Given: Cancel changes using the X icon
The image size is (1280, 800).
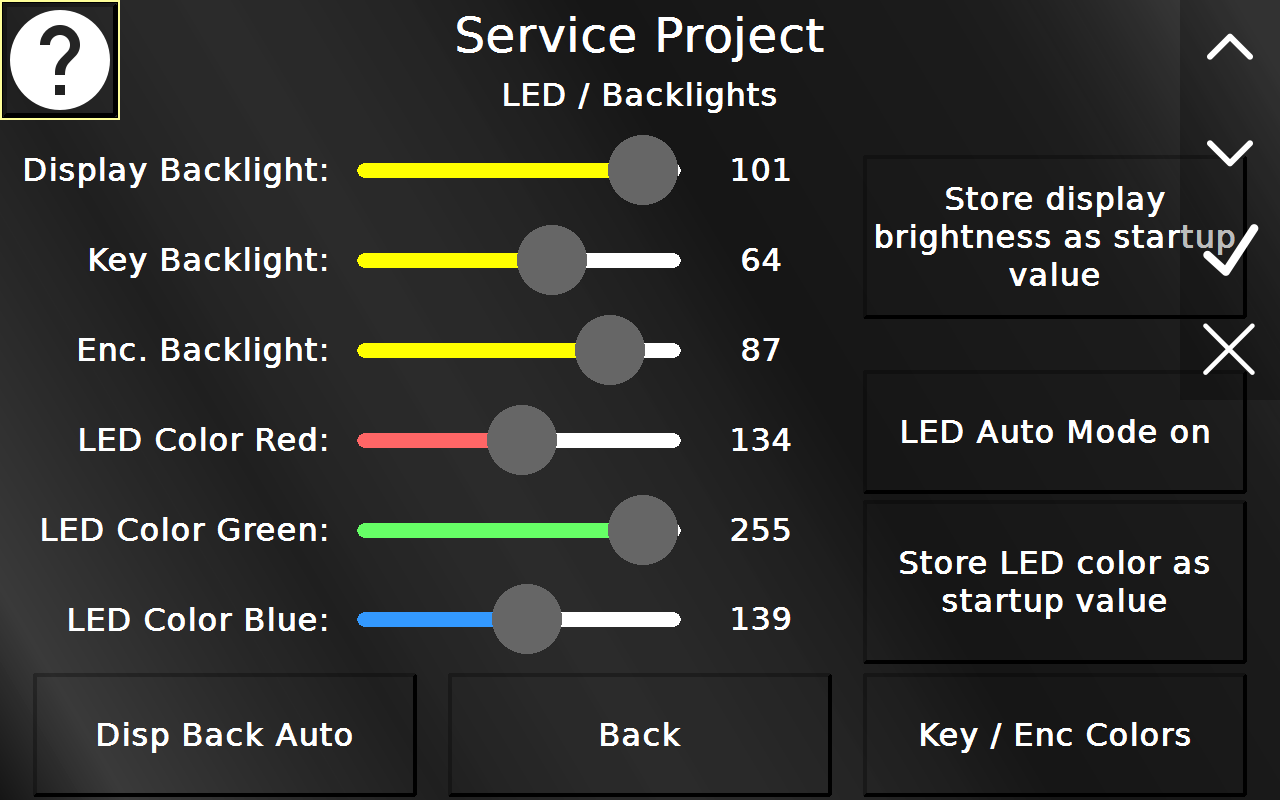Looking at the screenshot, I should [x=1228, y=350].
